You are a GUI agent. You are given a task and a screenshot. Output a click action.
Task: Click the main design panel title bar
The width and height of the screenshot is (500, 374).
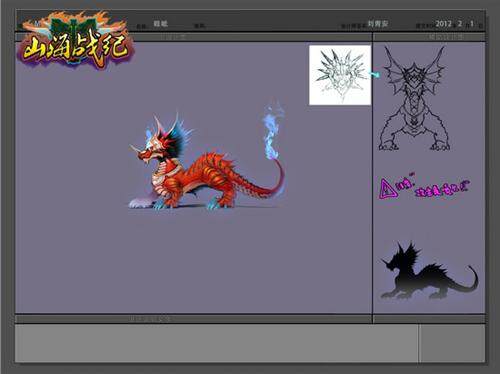(194, 37)
